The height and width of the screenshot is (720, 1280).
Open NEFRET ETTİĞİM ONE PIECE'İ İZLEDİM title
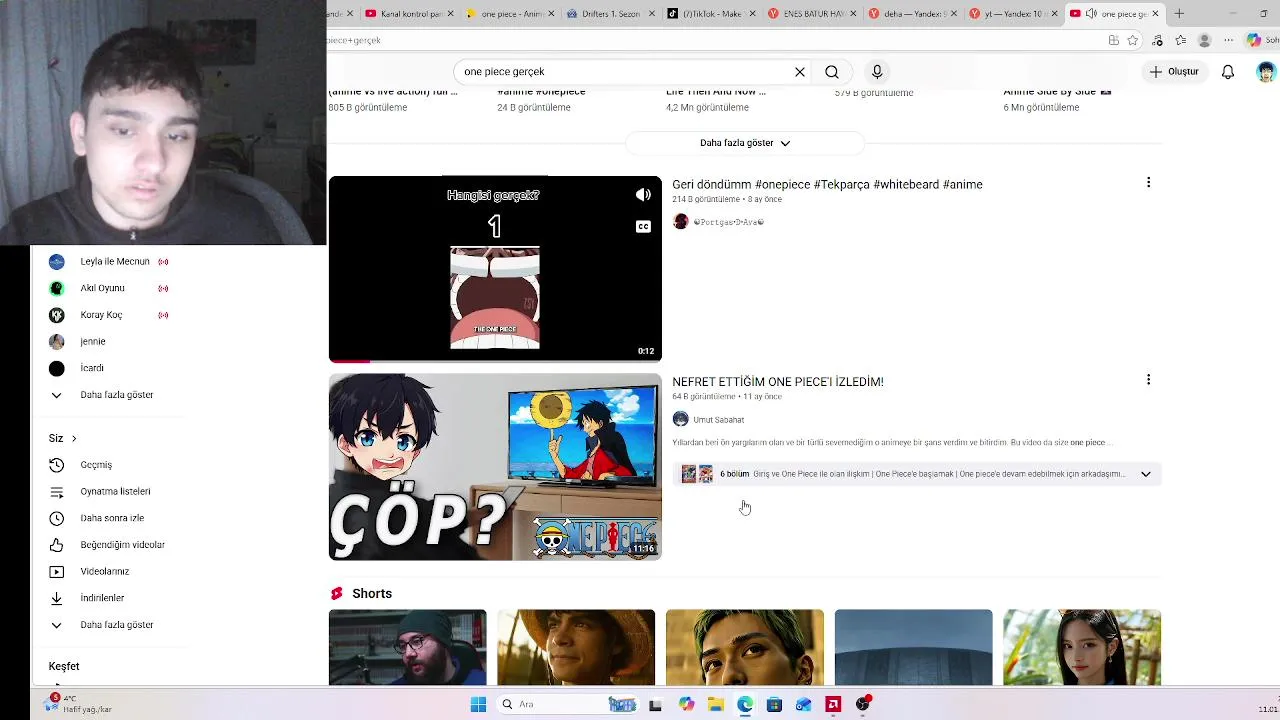pyautogui.click(x=778, y=381)
